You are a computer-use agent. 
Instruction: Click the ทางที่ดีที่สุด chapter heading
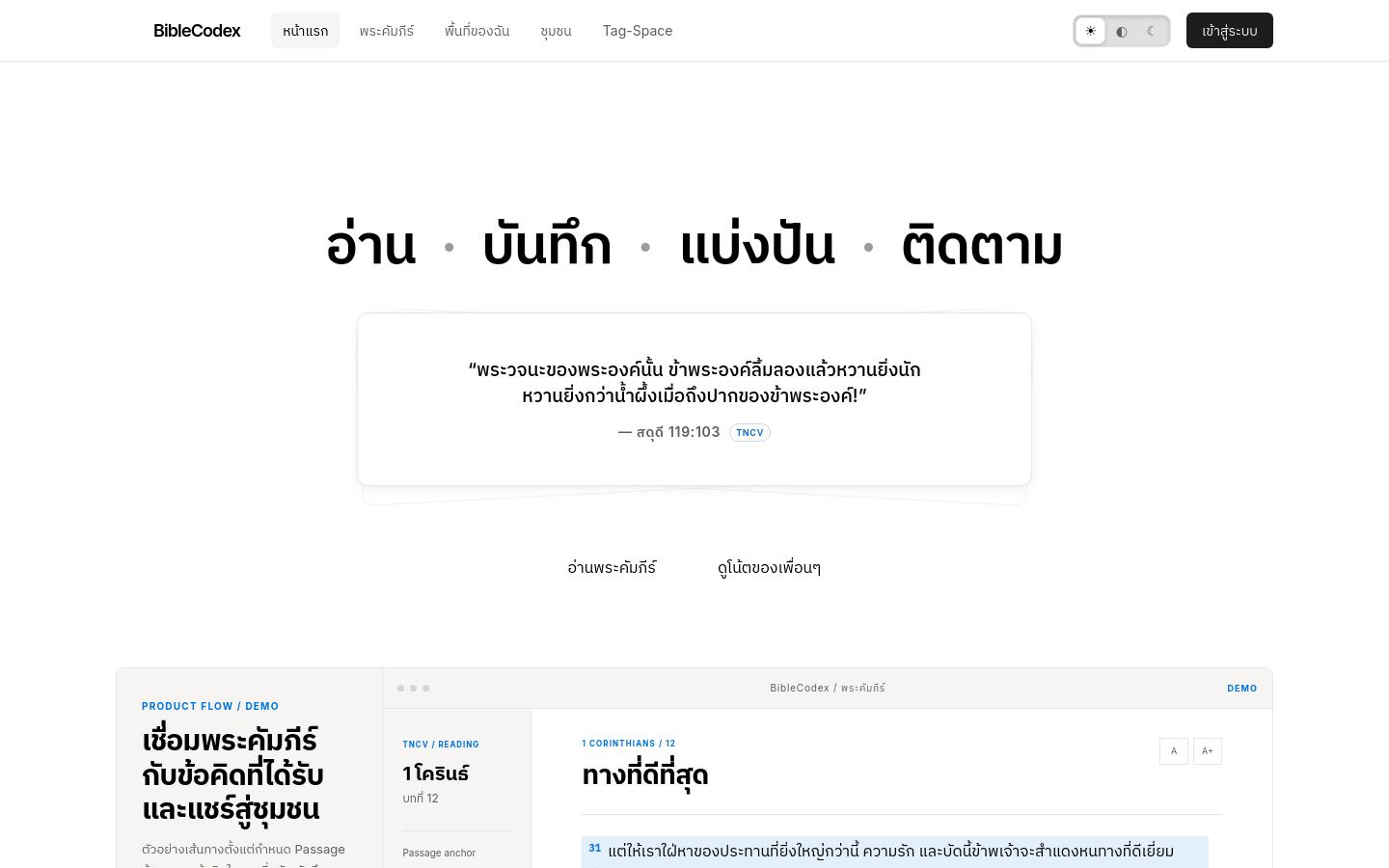pyautogui.click(x=645, y=774)
